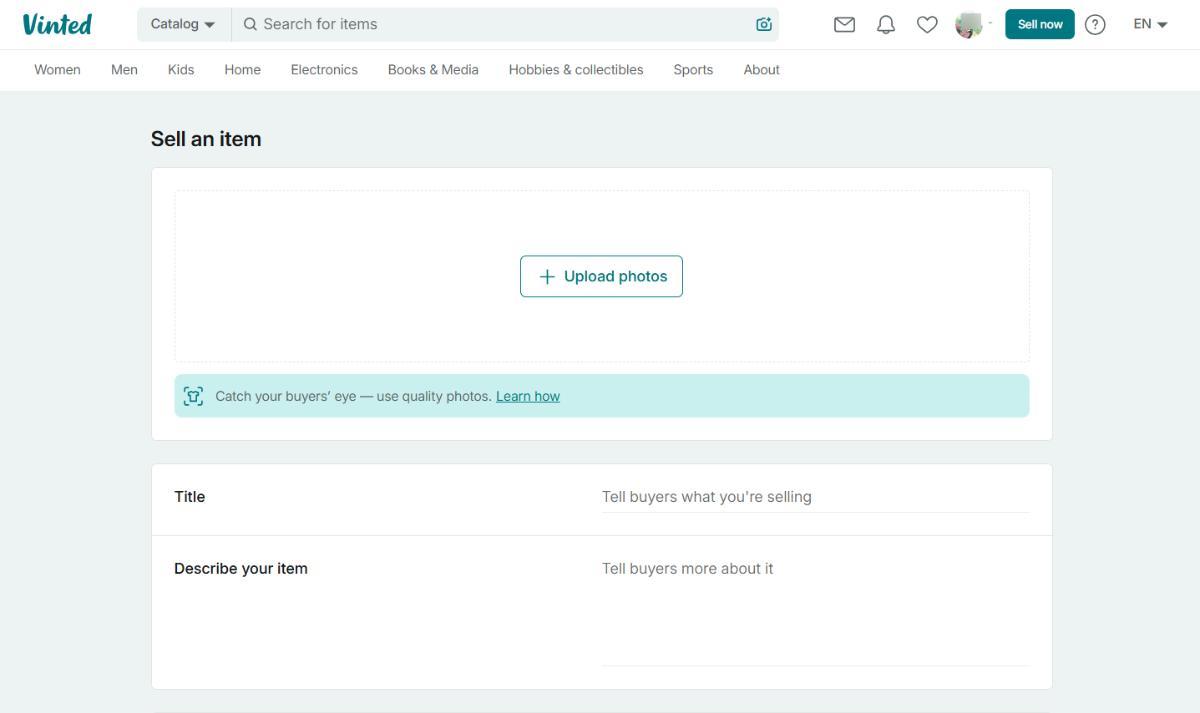Click the Vinted logo
Image resolution: width=1200 pixels, height=713 pixels.
[x=57, y=24]
